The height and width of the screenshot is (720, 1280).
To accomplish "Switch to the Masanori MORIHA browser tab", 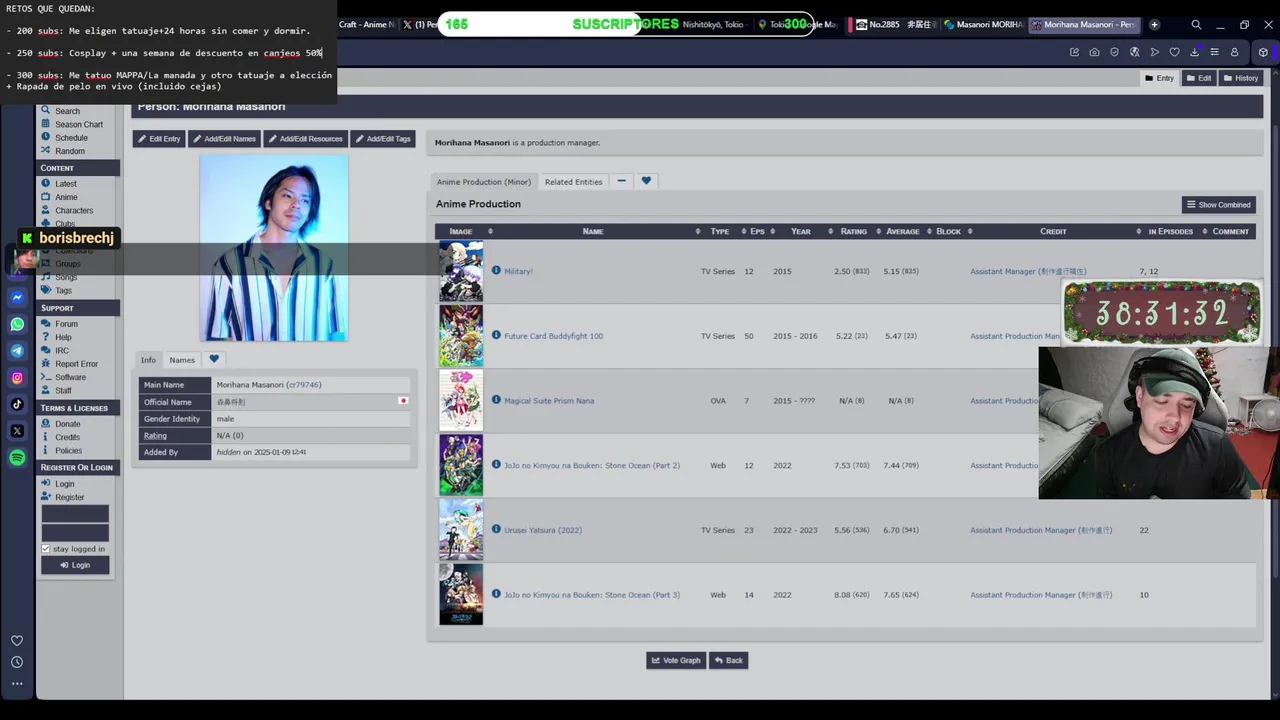I will (x=983, y=25).
